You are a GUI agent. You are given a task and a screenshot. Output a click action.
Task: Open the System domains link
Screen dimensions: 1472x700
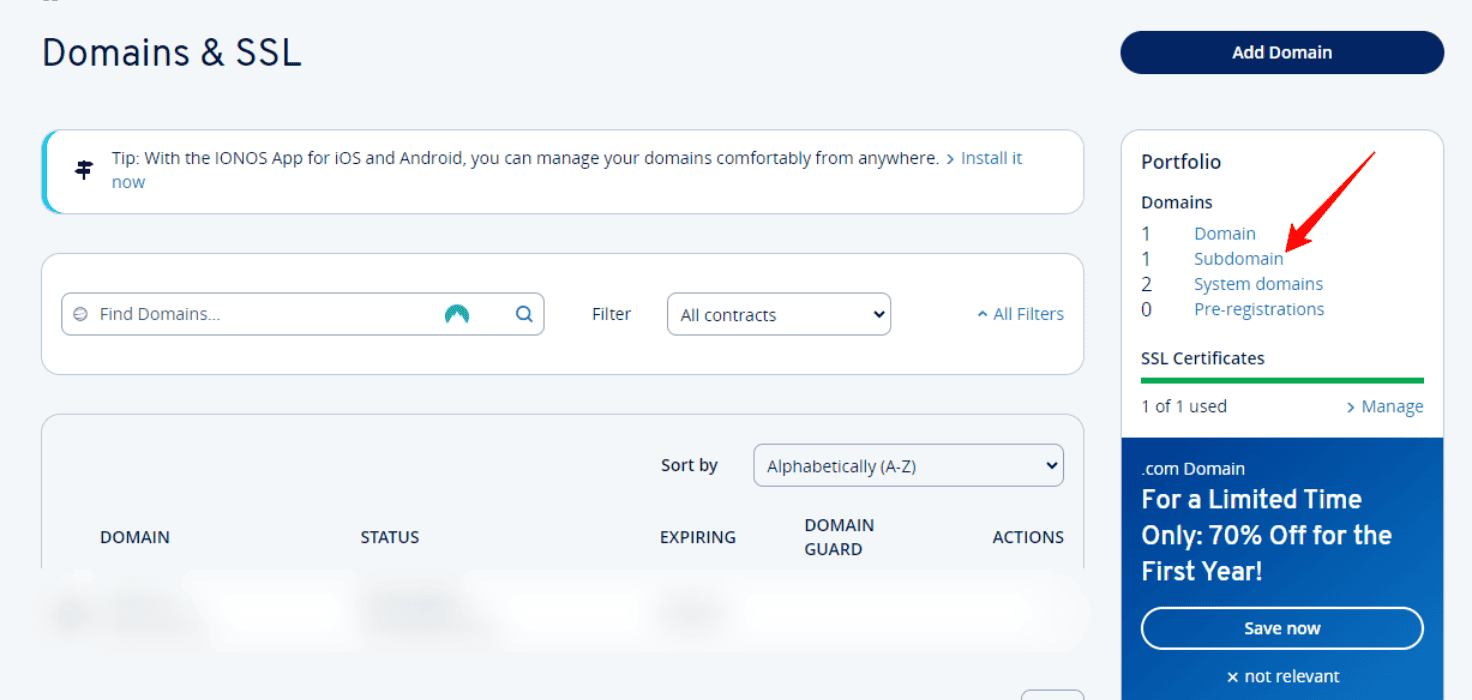1258,283
